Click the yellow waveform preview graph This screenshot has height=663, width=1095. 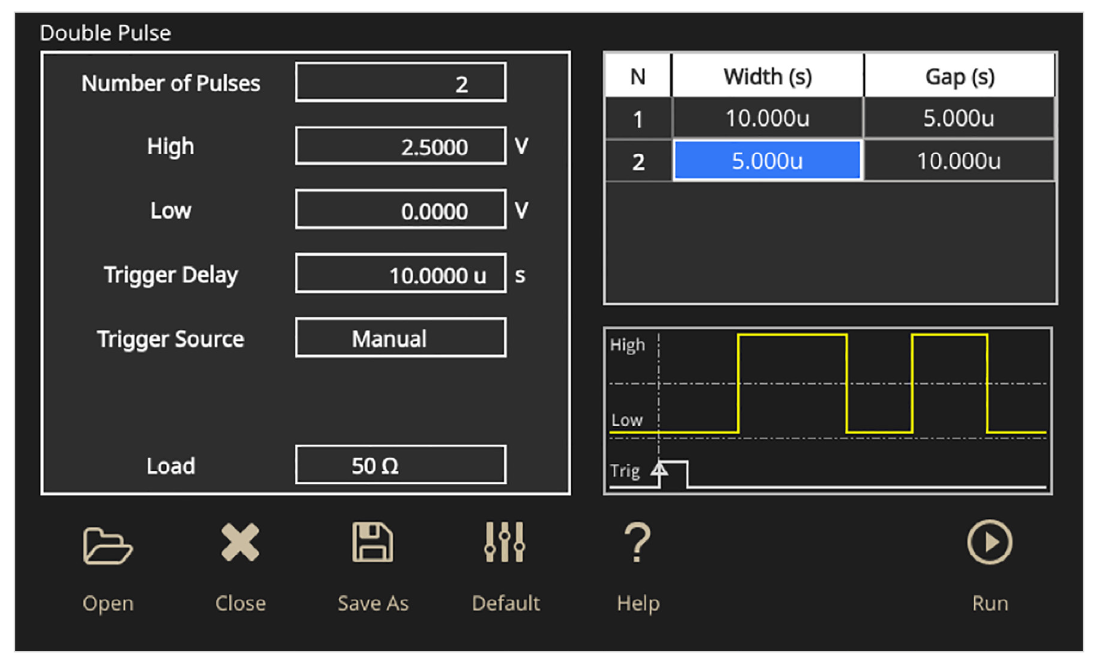[828, 411]
